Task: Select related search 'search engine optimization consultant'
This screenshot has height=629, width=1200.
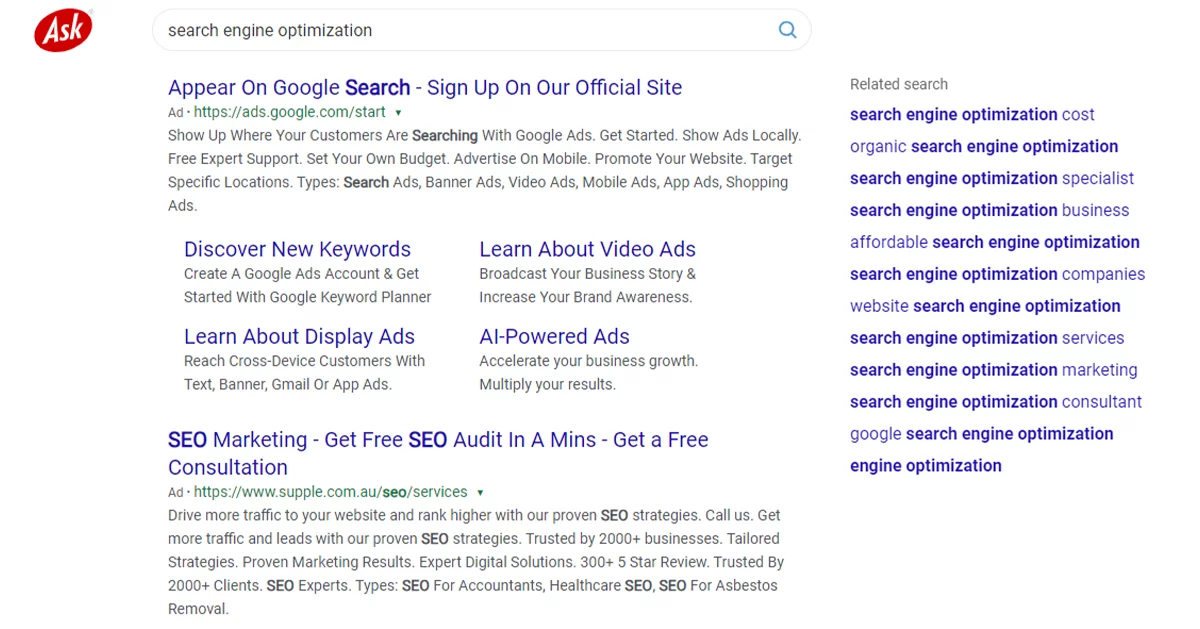Action: point(996,402)
